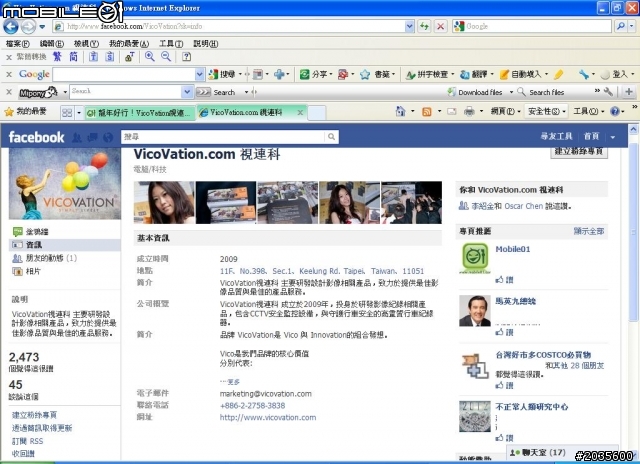
Task: Open the recent pages dropdown beside Forward button
Action: (42, 27)
